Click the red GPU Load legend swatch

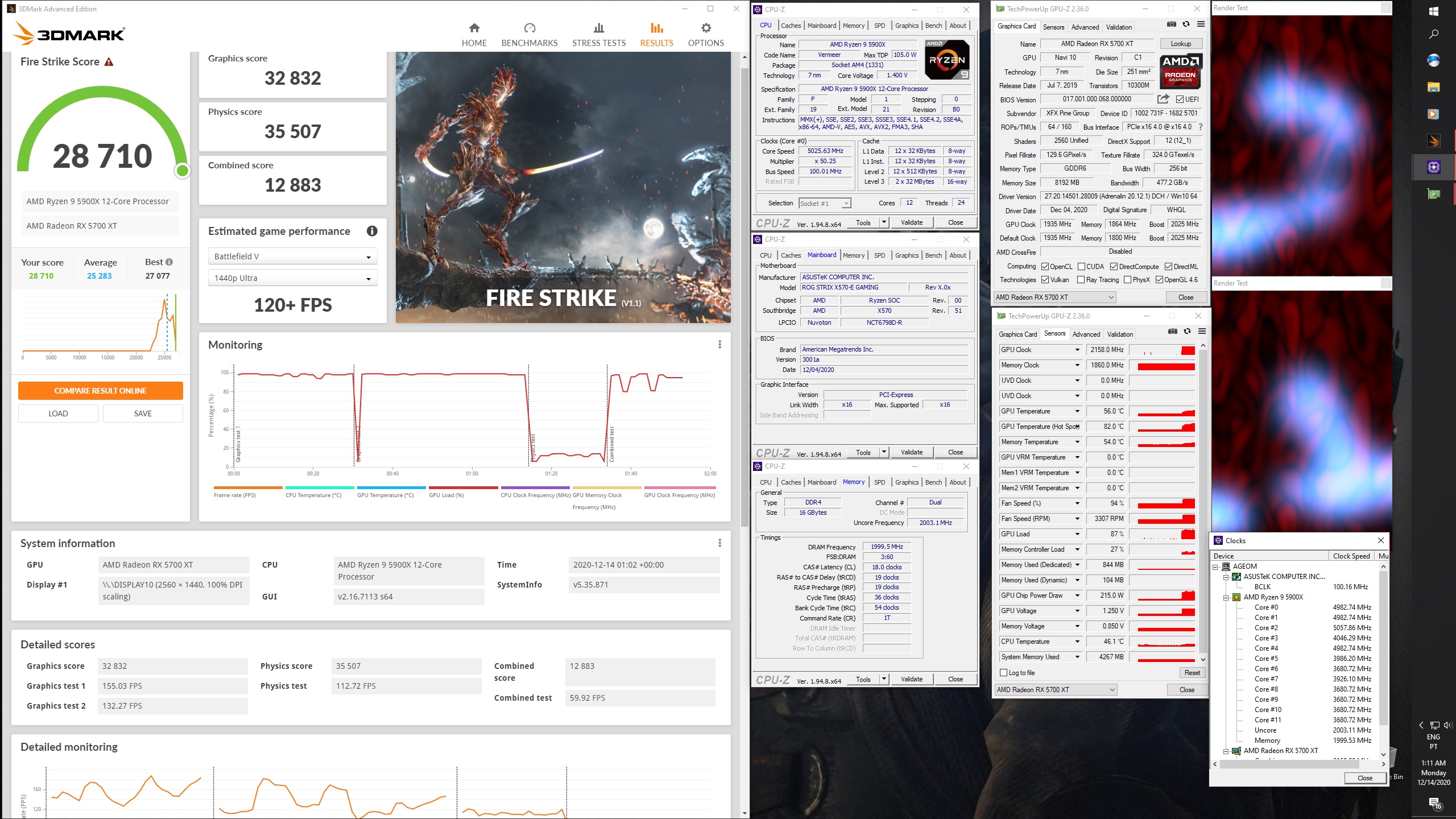[x=464, y=488]
